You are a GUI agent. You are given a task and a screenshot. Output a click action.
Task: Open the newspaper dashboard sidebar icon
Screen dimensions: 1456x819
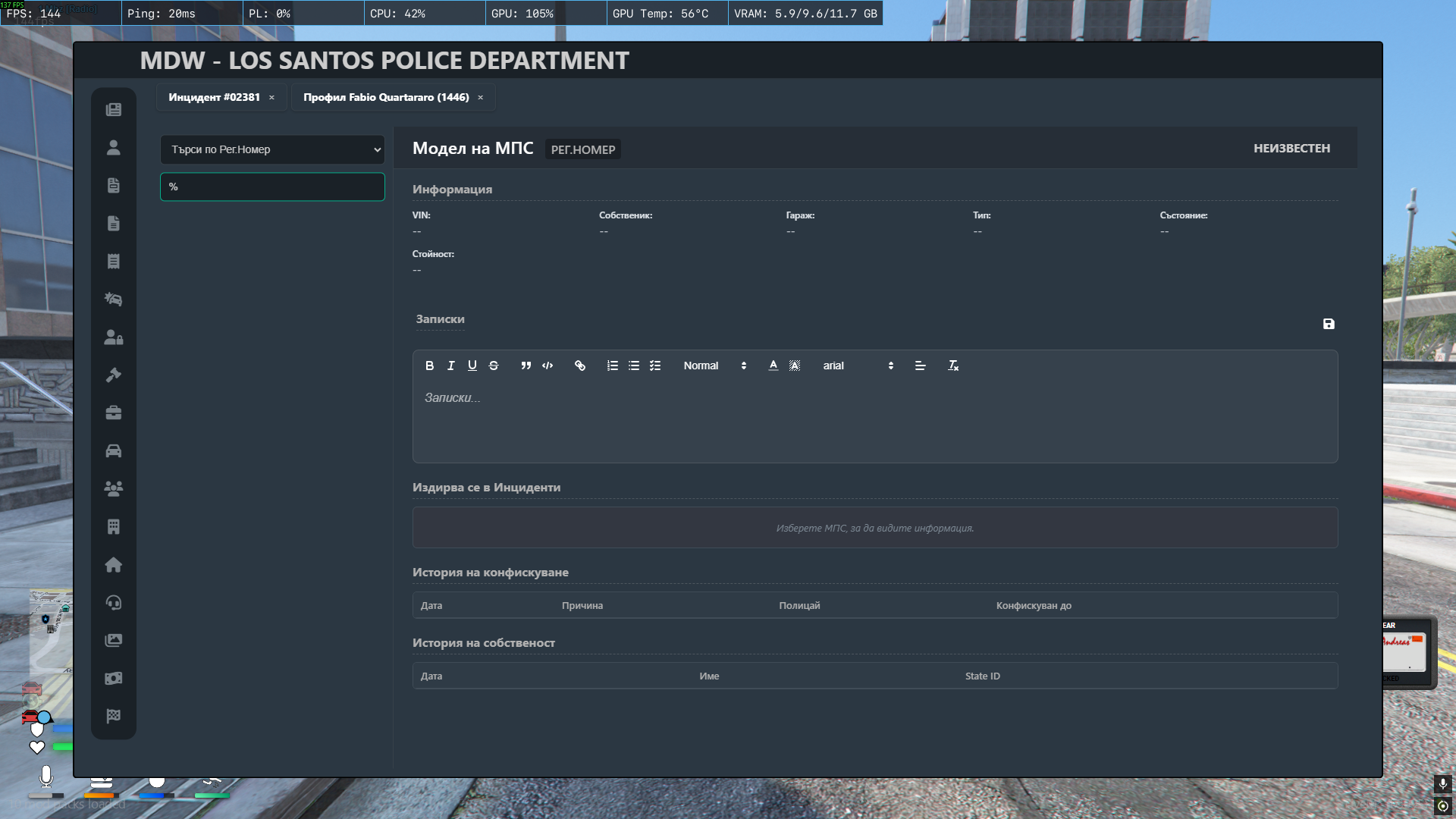114,110
